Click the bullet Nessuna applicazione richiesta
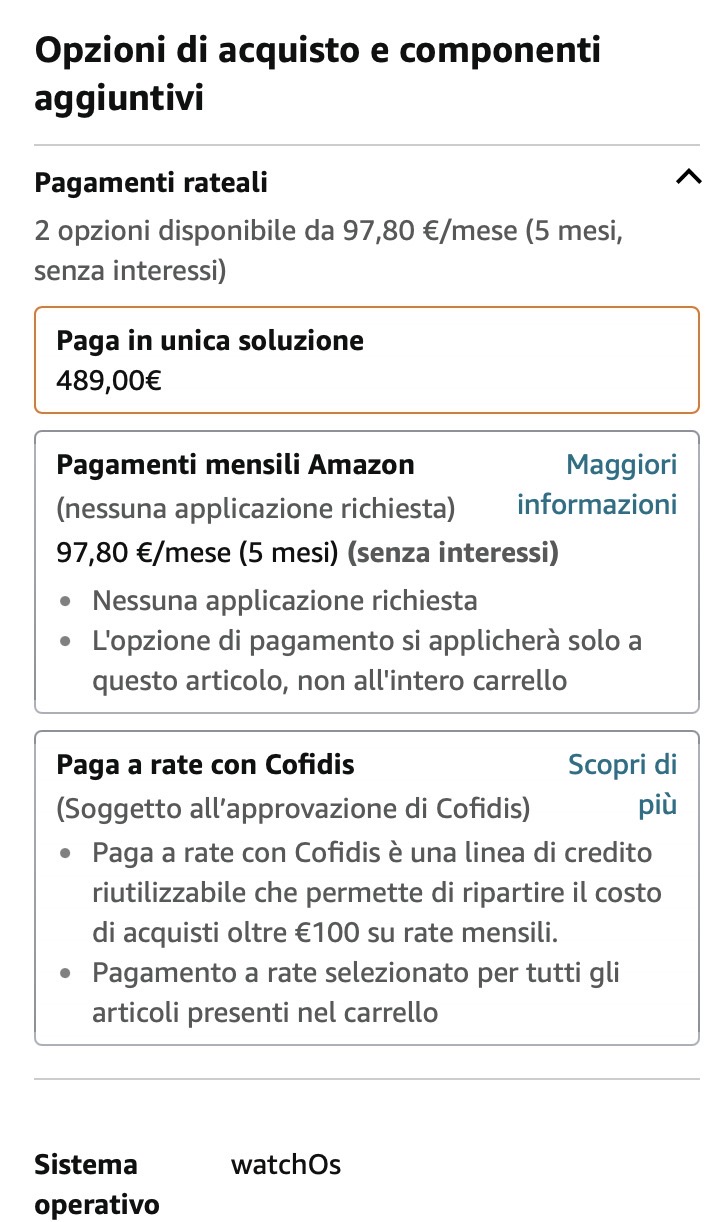 284,601
